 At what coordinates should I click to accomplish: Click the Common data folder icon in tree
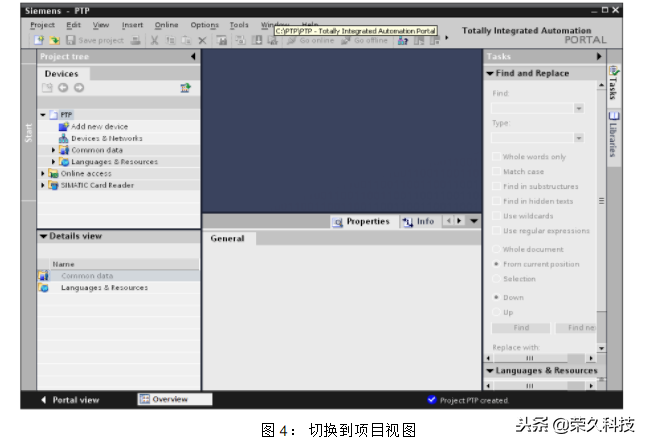pyautogui.click(x=64, y=150)
